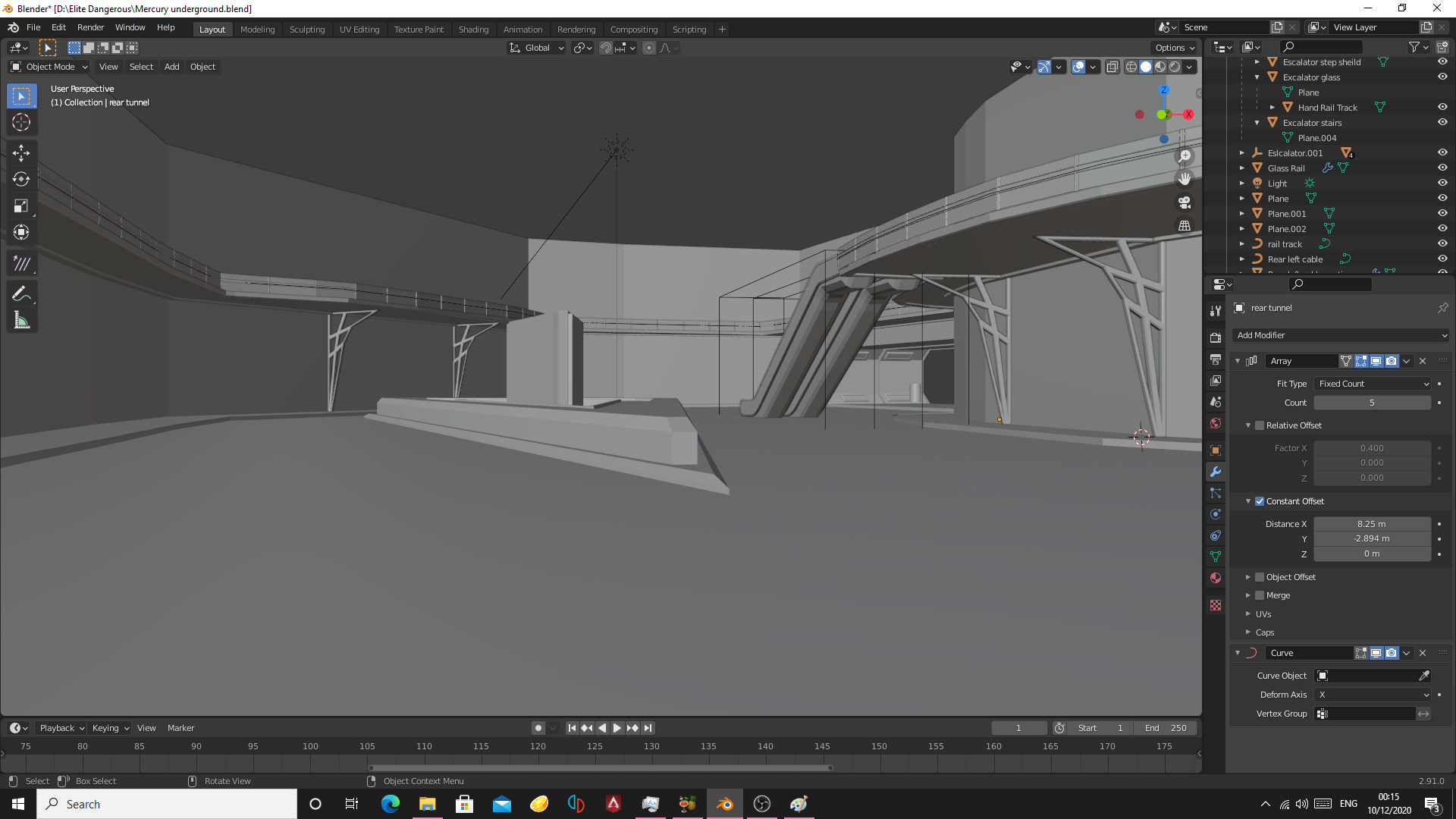1456x819 pixels.
Task: Open Object Data properties tab
Action: click(1216, 557)
